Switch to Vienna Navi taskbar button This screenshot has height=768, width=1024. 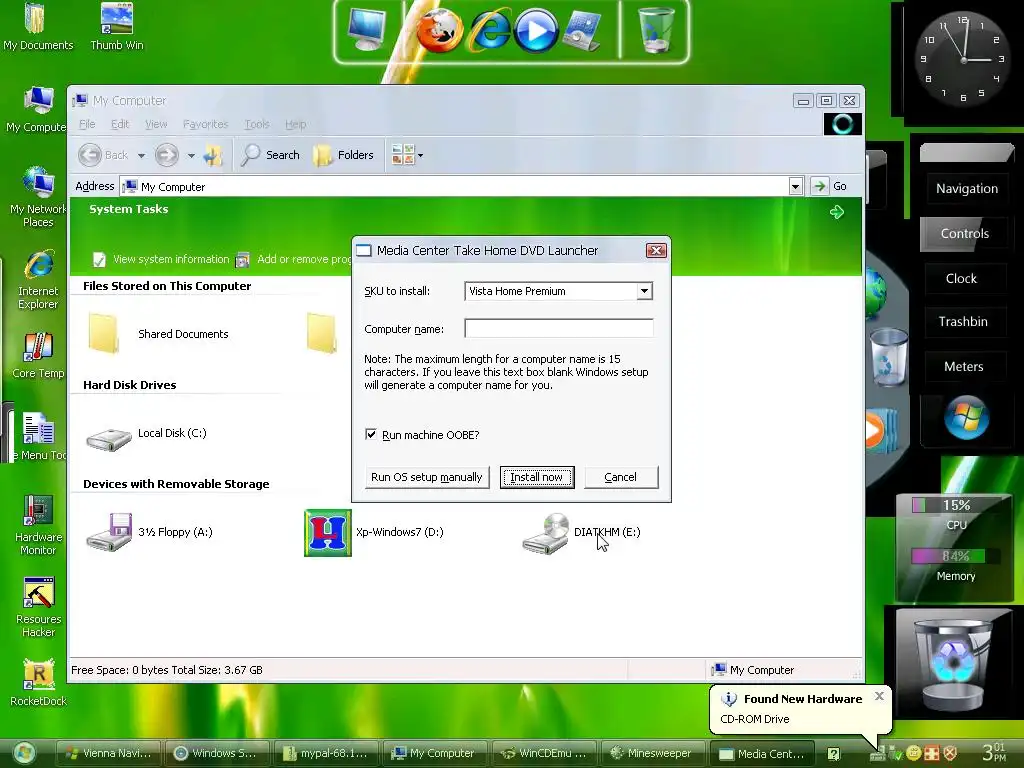109,753
